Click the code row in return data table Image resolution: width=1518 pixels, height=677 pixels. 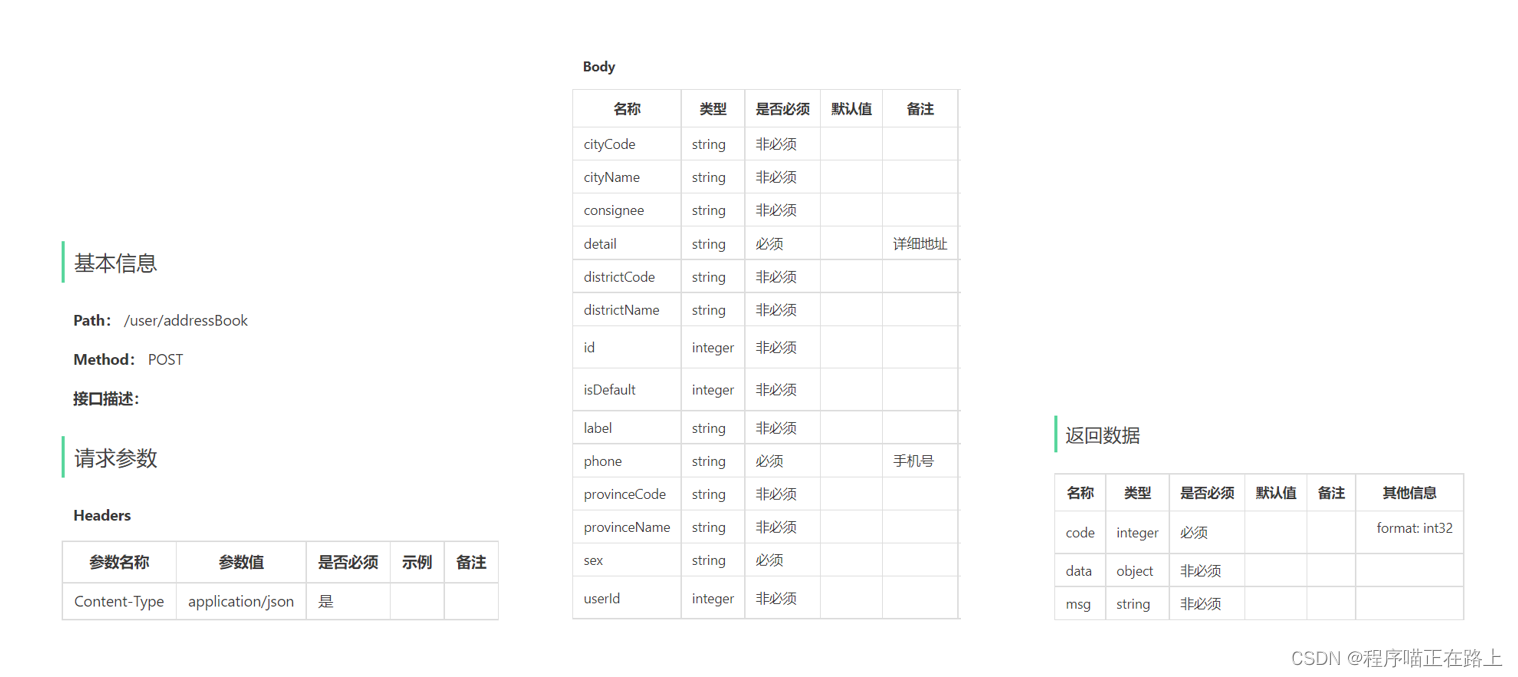point(1259,533)
